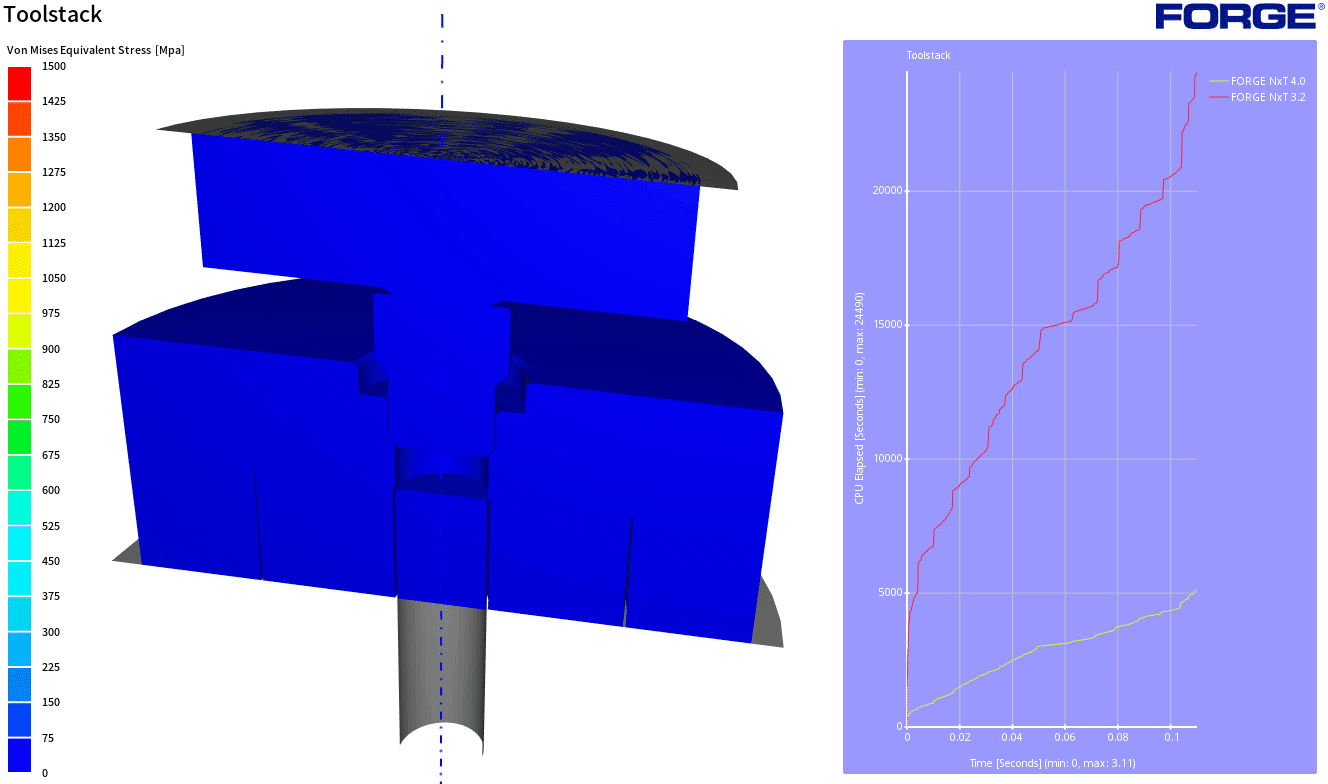
Task: Click the CPU Elapsed y-axis label
Action: click(x=859, y=398)
